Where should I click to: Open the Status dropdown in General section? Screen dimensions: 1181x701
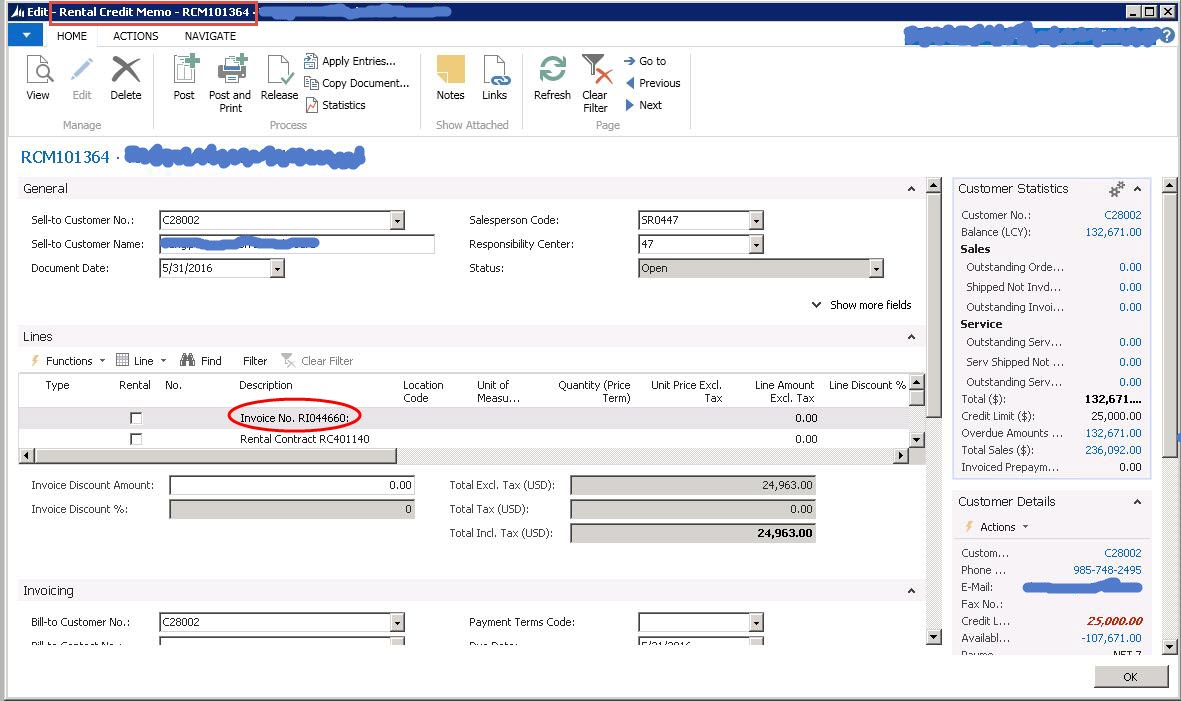pyautogui.click(x=875, y=268)
